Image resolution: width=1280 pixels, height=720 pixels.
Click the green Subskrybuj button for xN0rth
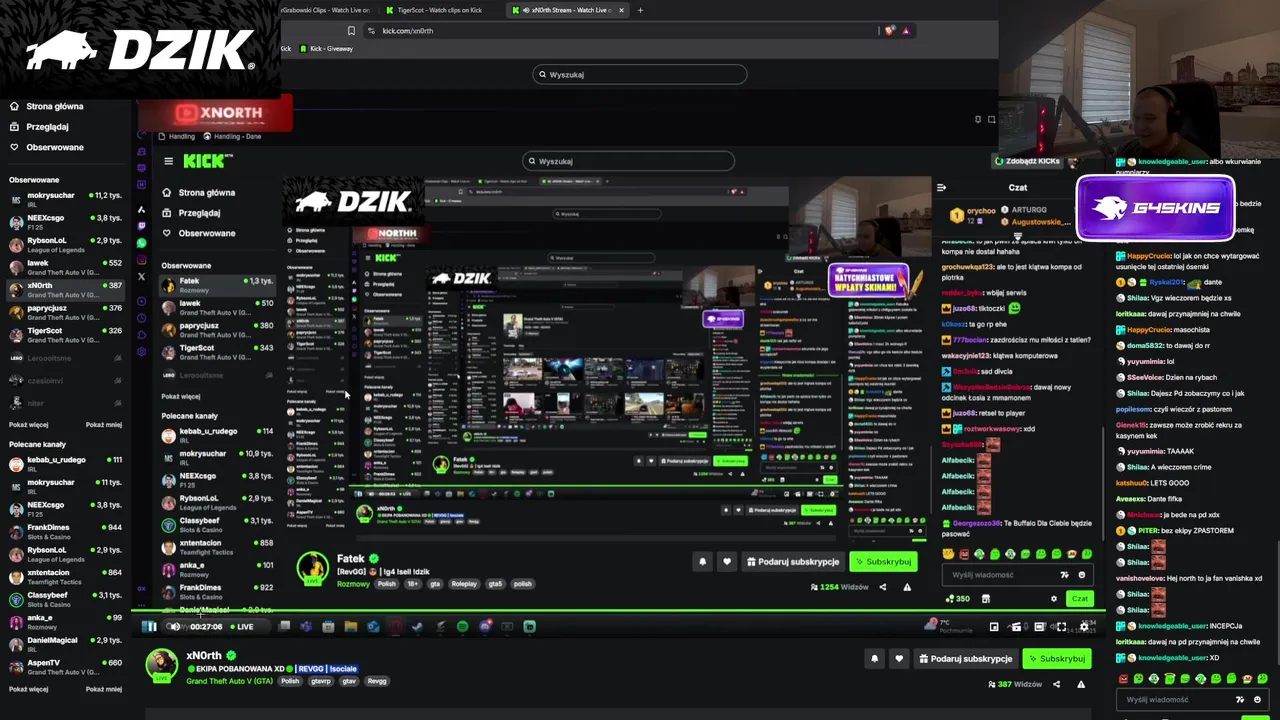coord(1056,659)
